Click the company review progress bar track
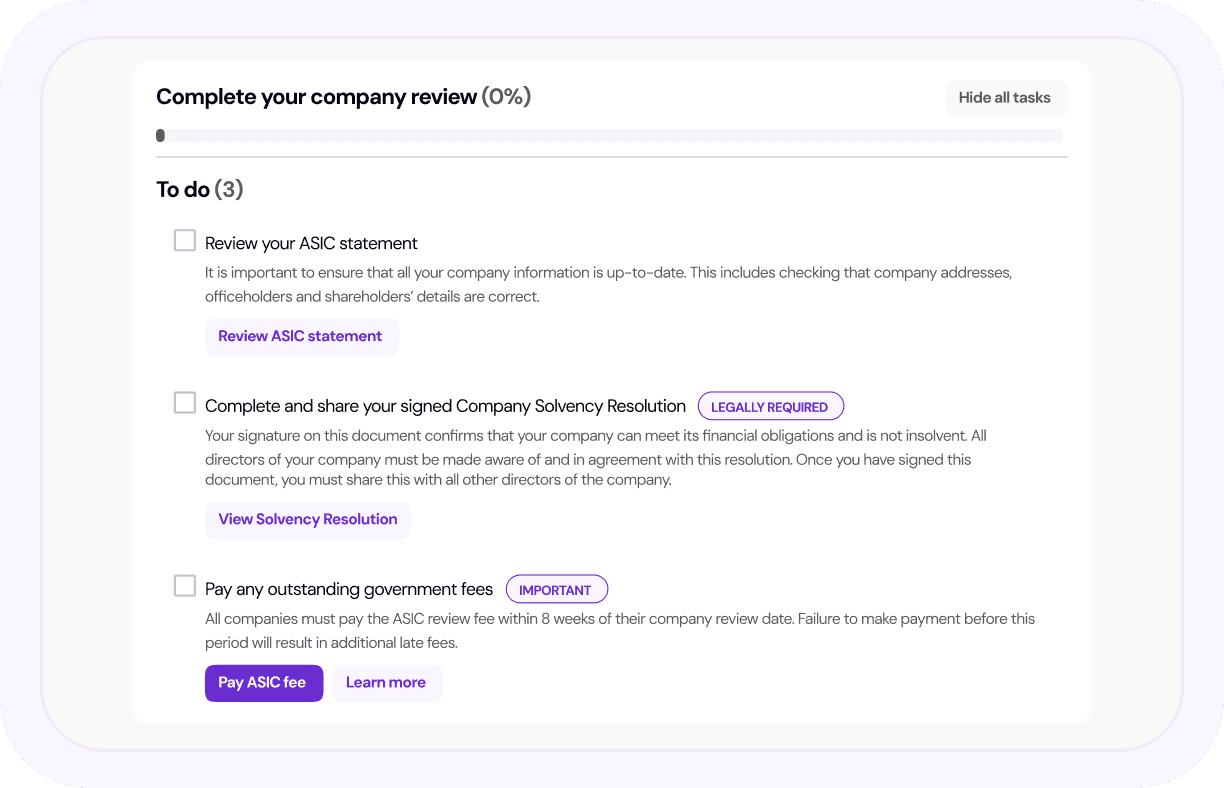 click(x=610, y=136)
